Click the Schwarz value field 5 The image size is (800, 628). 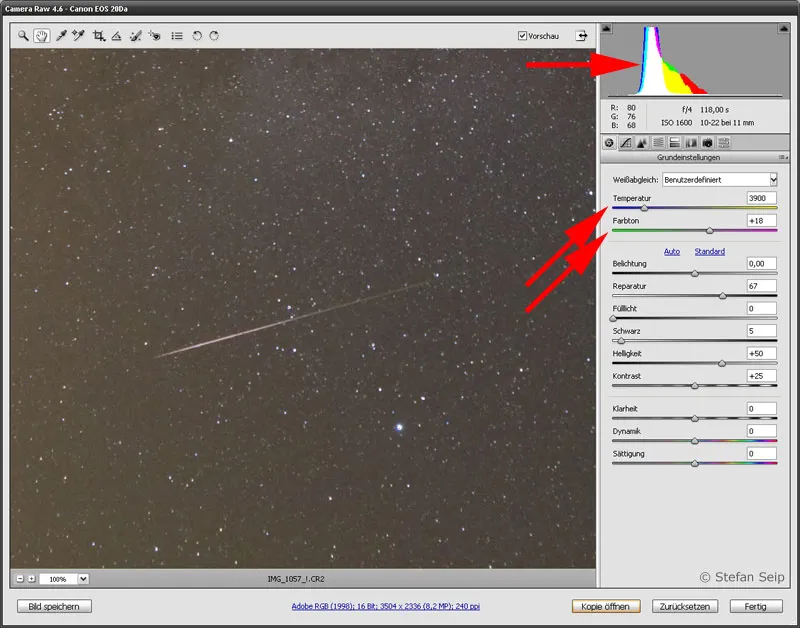[x=762, y=331]
